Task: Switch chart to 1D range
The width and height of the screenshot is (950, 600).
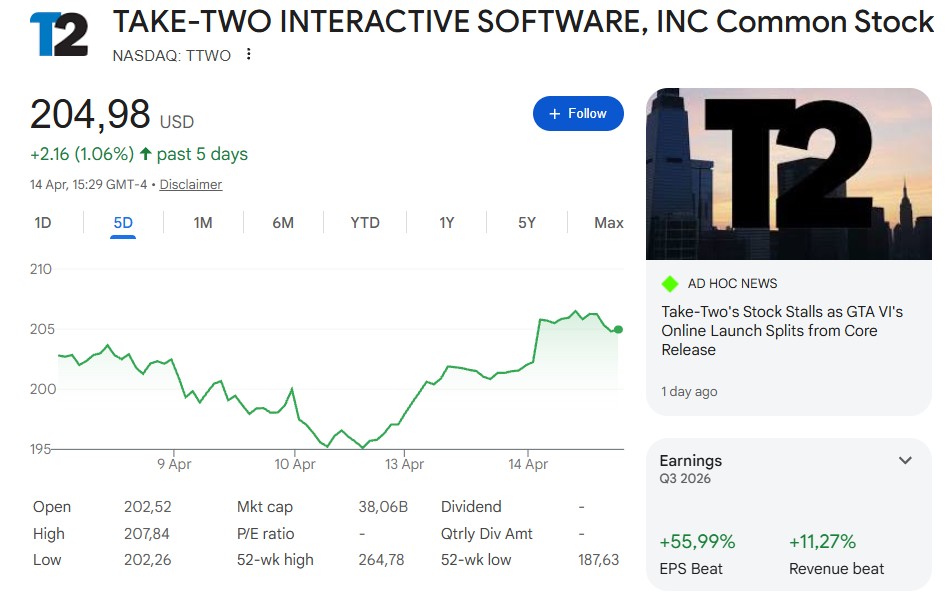Action: pyautogui.click(x=43, y=223)
